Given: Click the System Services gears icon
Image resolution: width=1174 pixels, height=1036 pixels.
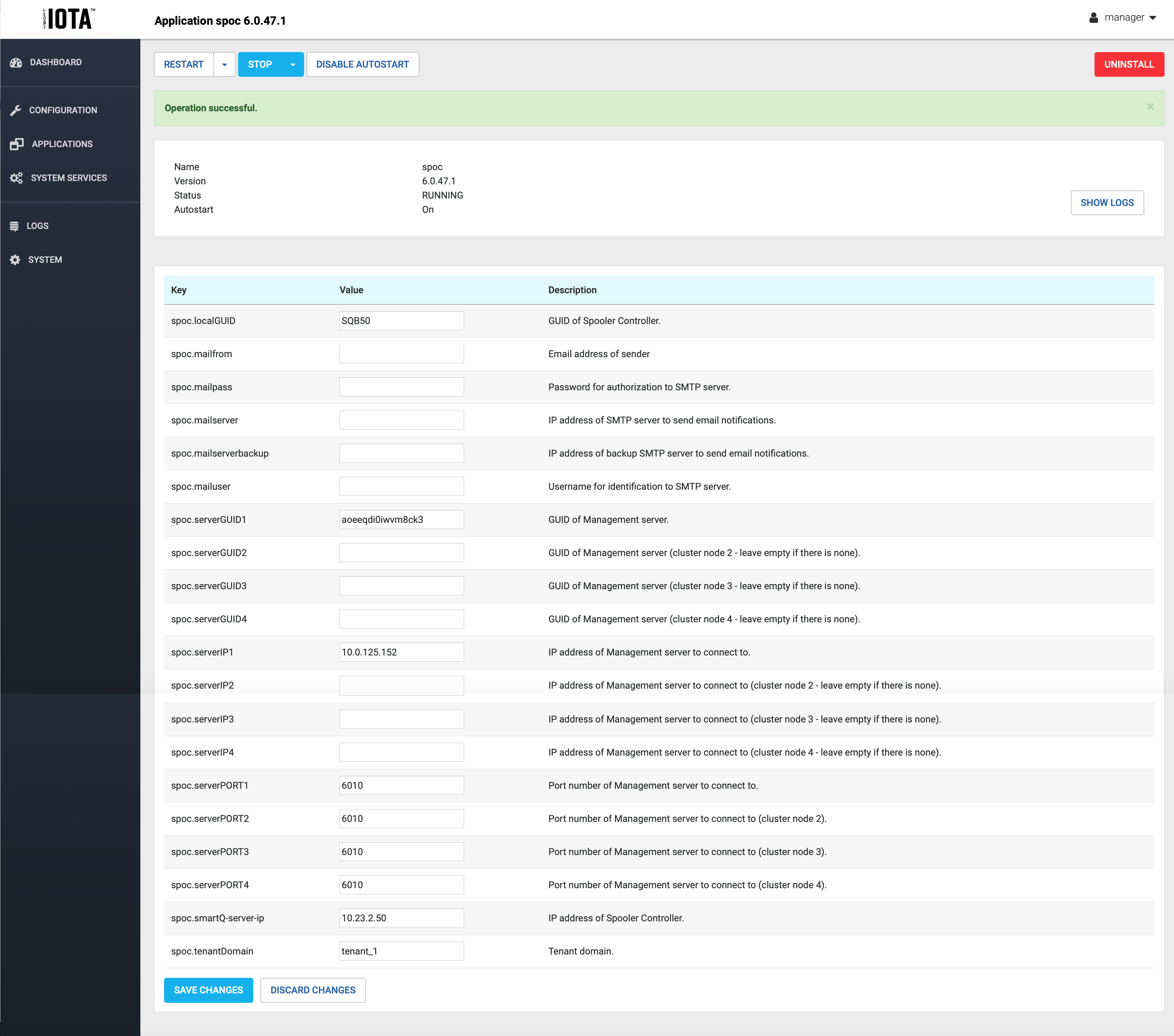Looking at the screenshot, I should coord(16,178).
